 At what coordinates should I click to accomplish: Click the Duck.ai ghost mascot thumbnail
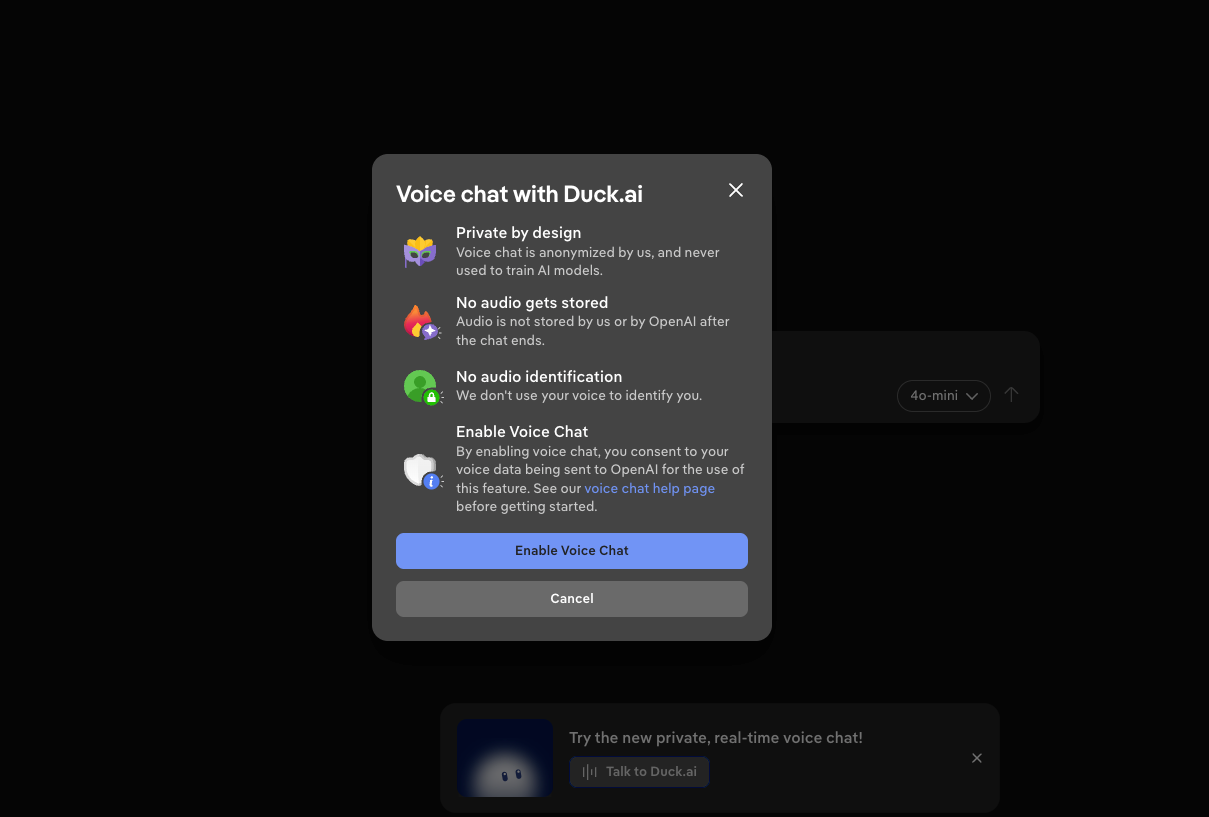click(505, 758)
